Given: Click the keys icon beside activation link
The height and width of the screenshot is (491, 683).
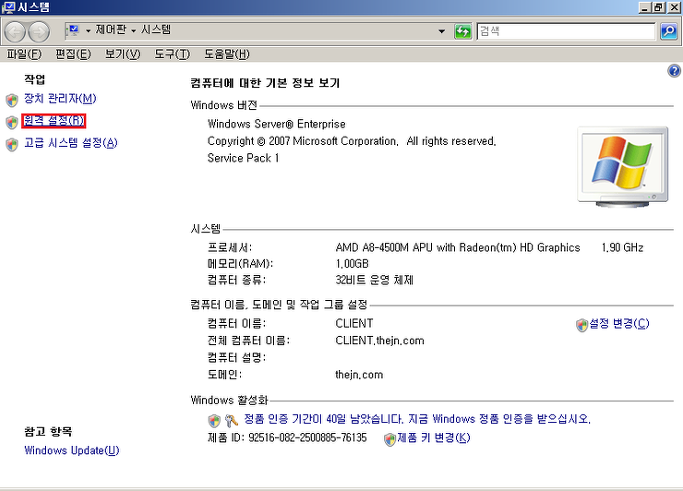Looking at the screenshot, I should (231, 420).
